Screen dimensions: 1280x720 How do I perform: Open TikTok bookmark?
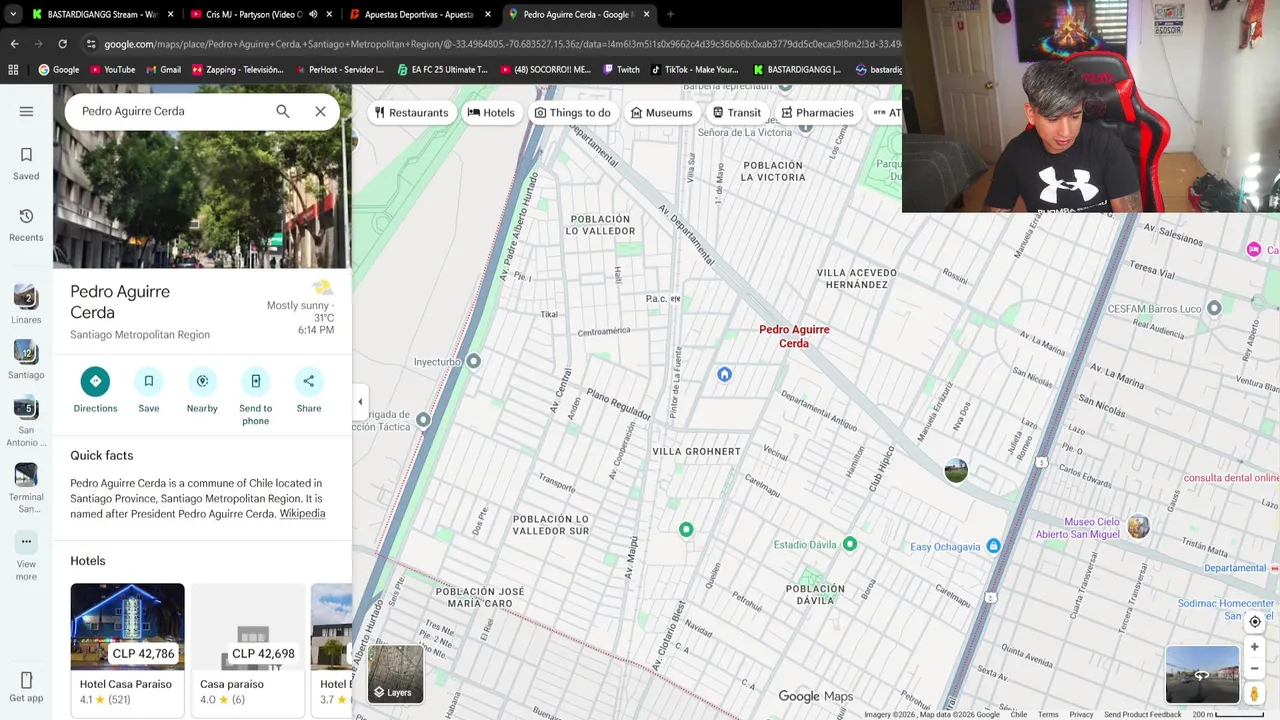(694, 70)
